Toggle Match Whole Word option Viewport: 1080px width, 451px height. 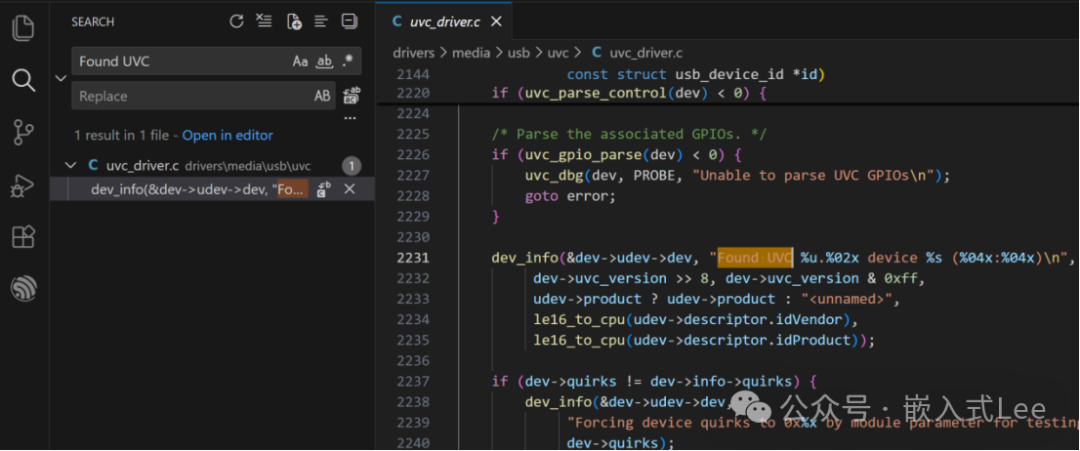coord(324,61)
